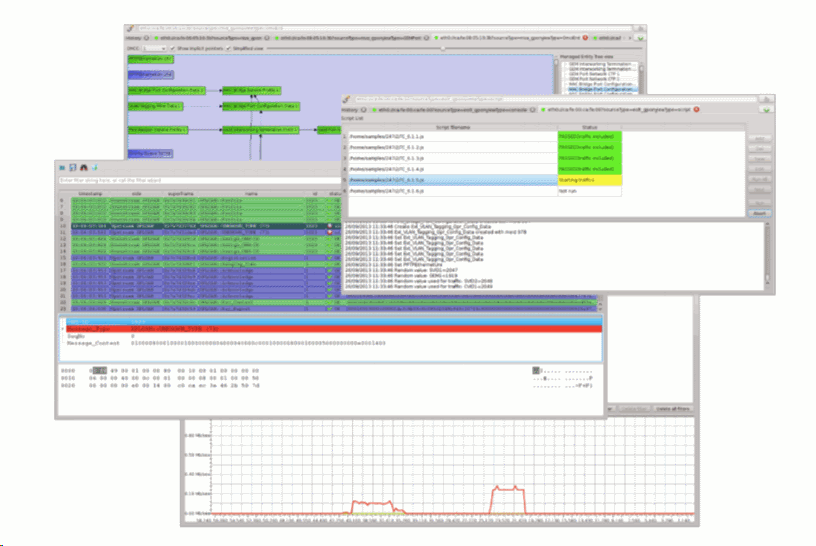Toggle the Simplified view checkbox
The image size is (816, 546).
pos(229,47)
